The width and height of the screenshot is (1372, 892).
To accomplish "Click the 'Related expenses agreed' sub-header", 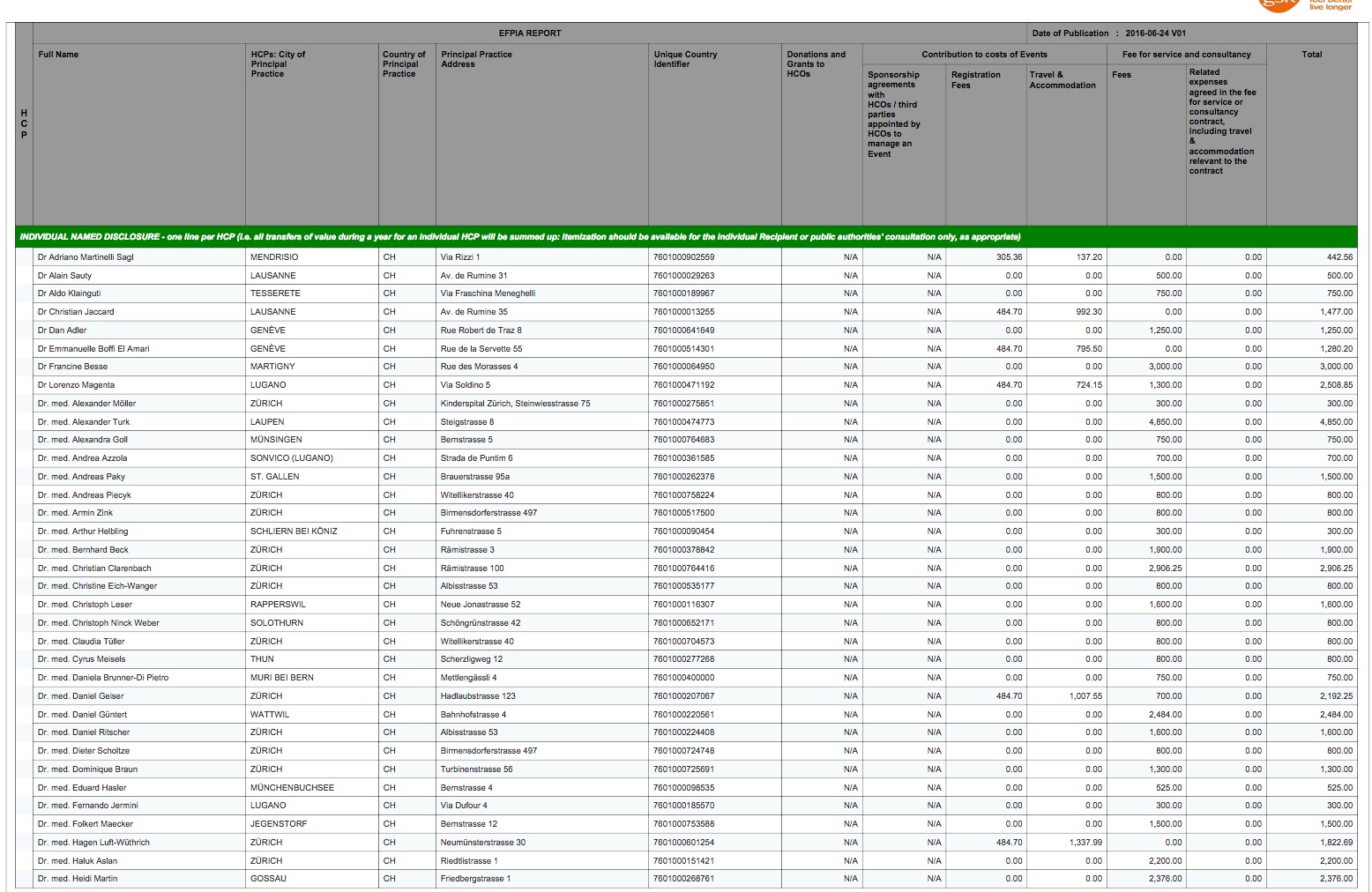I will coord(1222,122).
